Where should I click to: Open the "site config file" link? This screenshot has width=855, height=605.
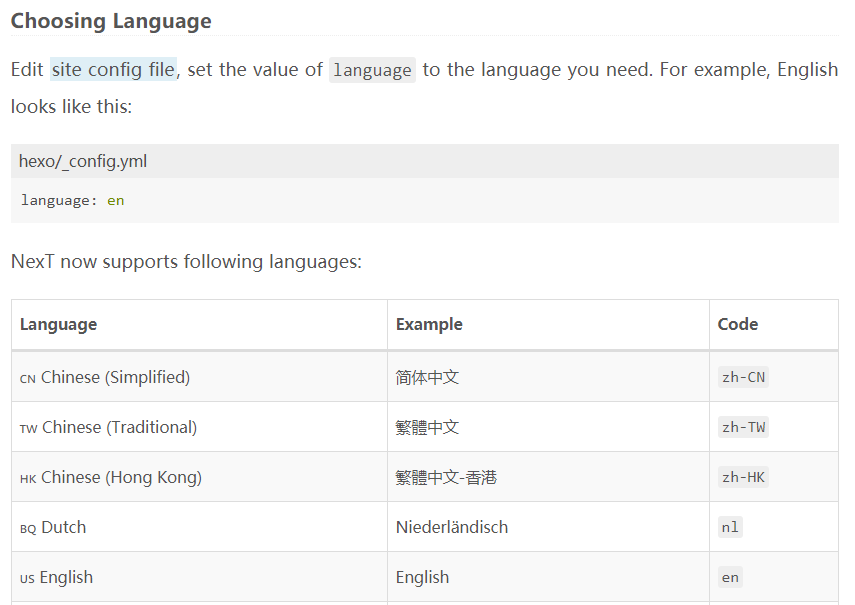point(113,70)
